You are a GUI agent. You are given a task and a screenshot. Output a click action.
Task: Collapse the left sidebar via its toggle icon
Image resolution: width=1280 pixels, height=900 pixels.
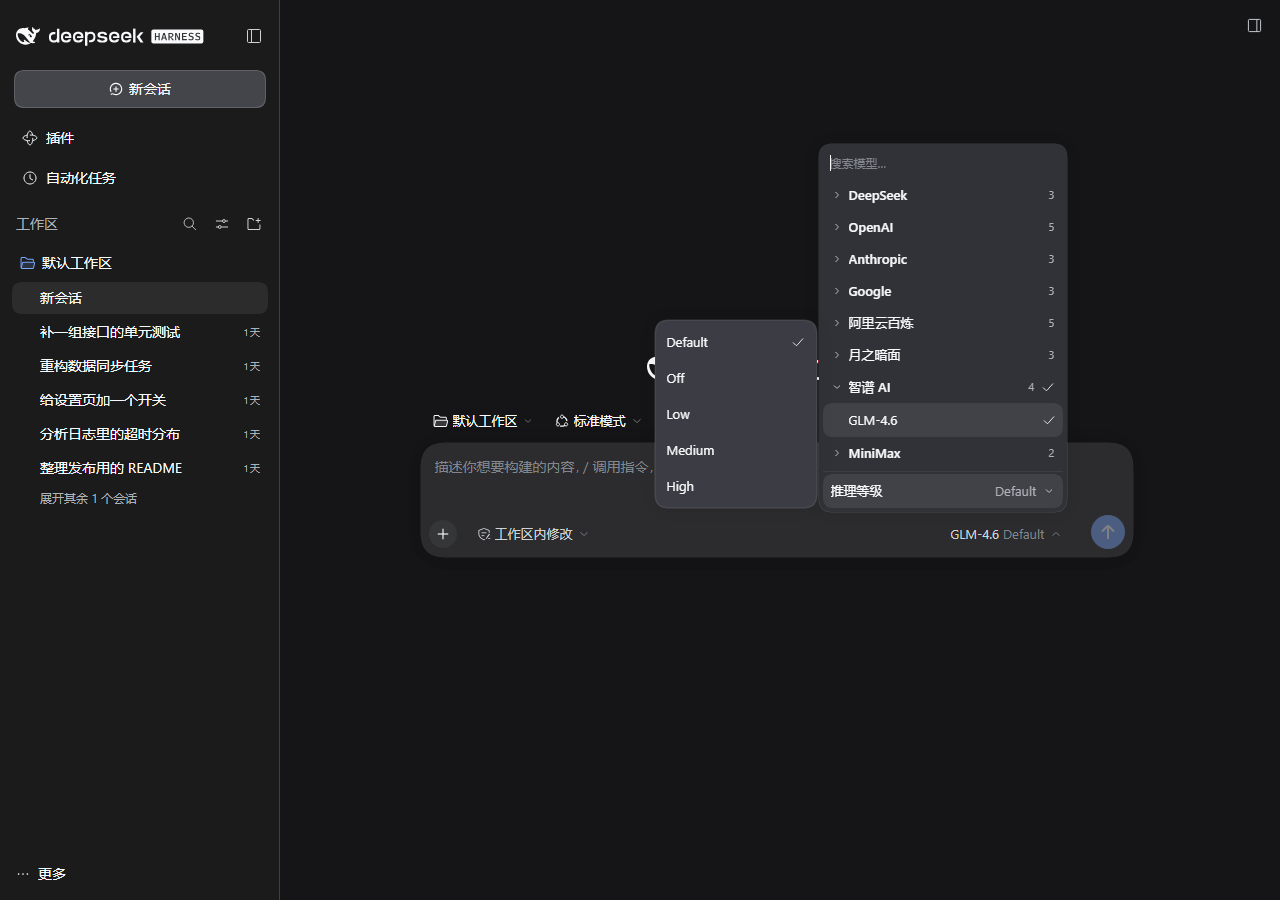pos(254,36)
